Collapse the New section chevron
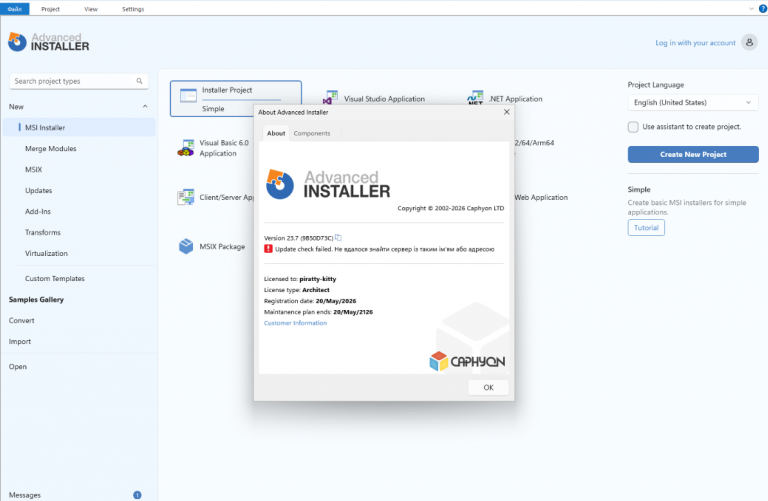The width and height of the screenshot is (768, 501). tap(145, 106)
